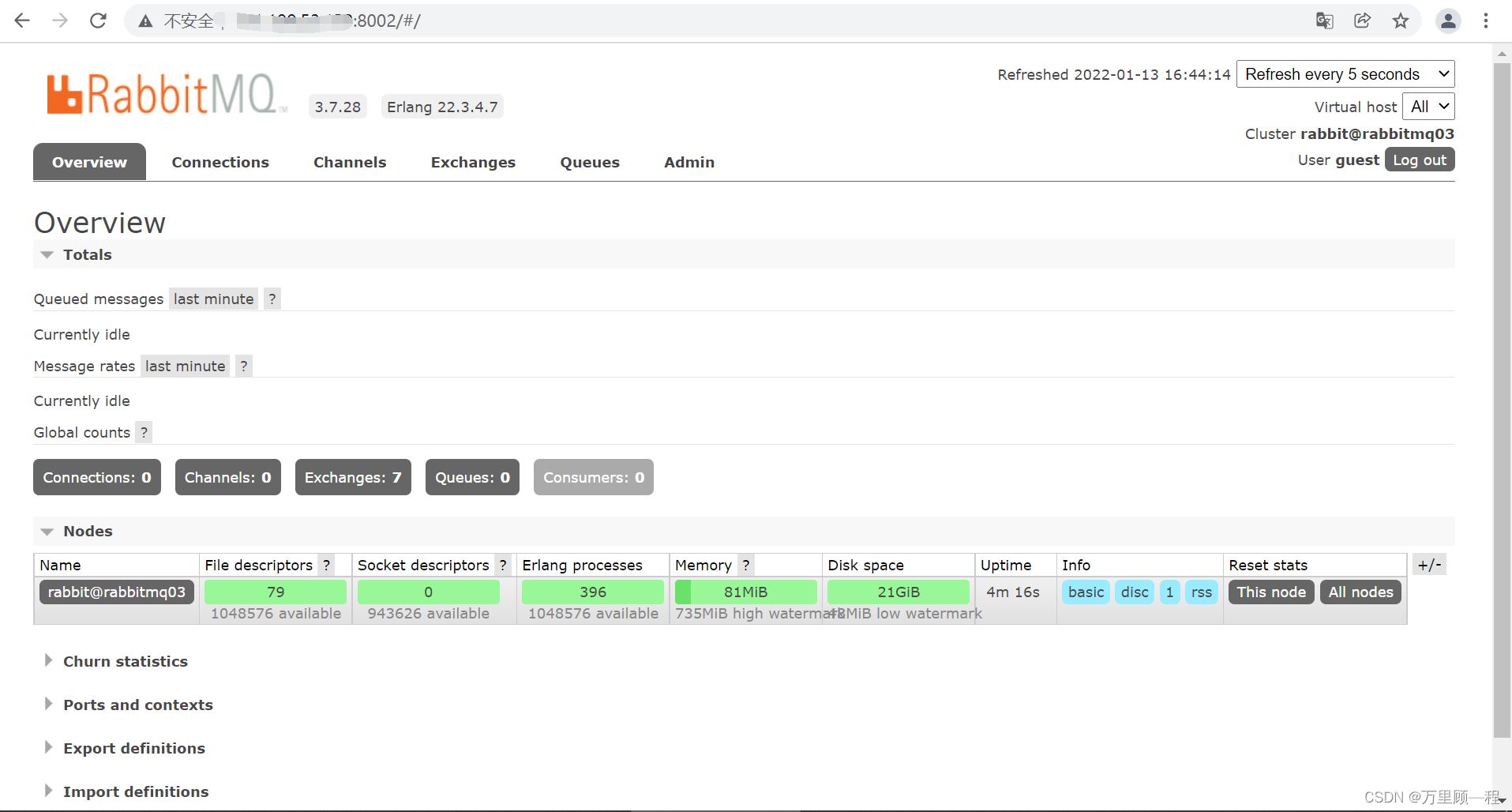1512x812 pixels.
Task: Toggle node table columns with +/-
Action: pyautogui.click(x=1429, y=565)
